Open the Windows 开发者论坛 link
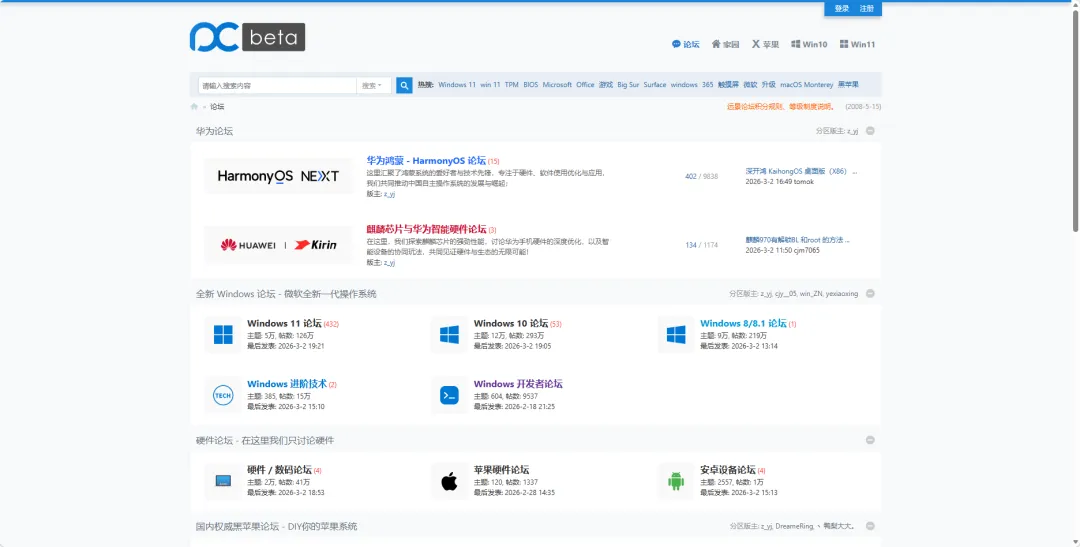Screen dimensions: 1080x547 tap(518, 384)
